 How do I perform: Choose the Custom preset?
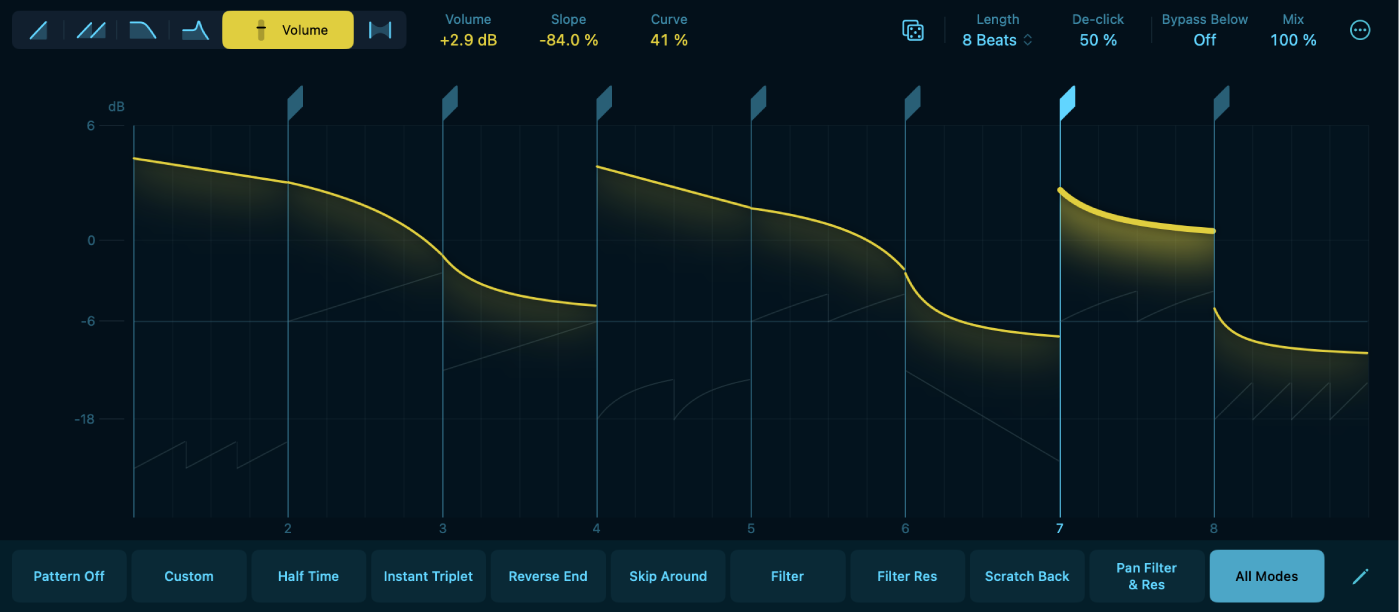[x=189, y=576]
